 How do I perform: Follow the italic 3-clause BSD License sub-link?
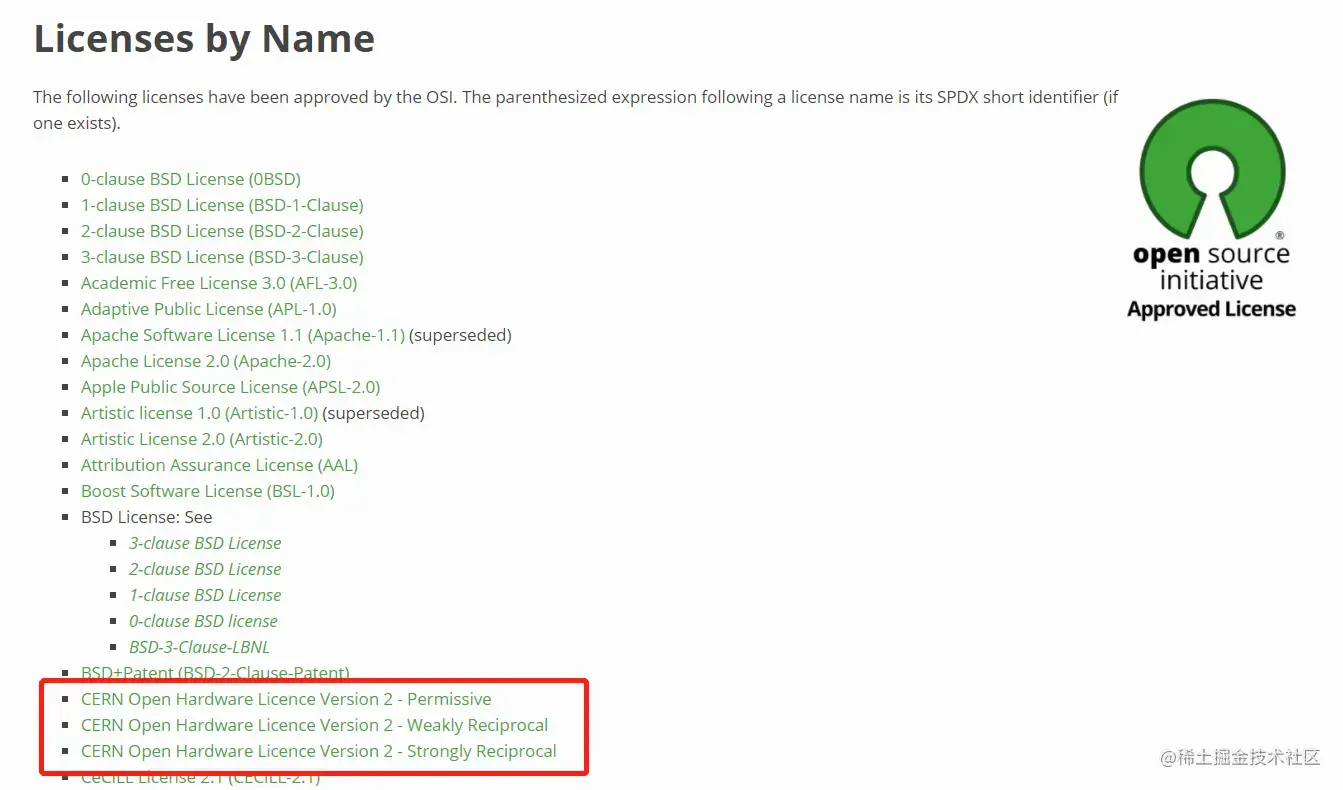click(205, 543)
